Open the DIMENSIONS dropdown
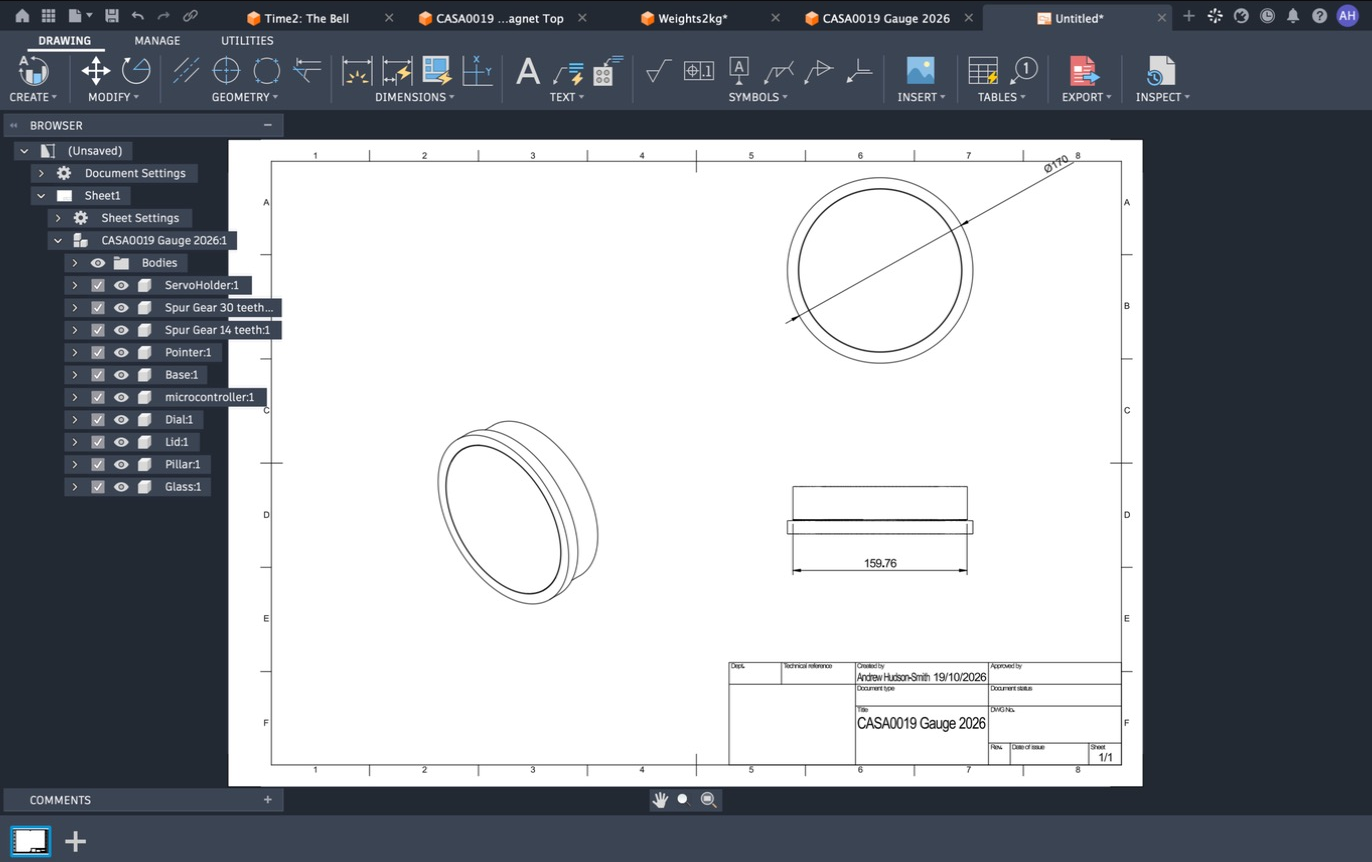 [x=415, y=97]
